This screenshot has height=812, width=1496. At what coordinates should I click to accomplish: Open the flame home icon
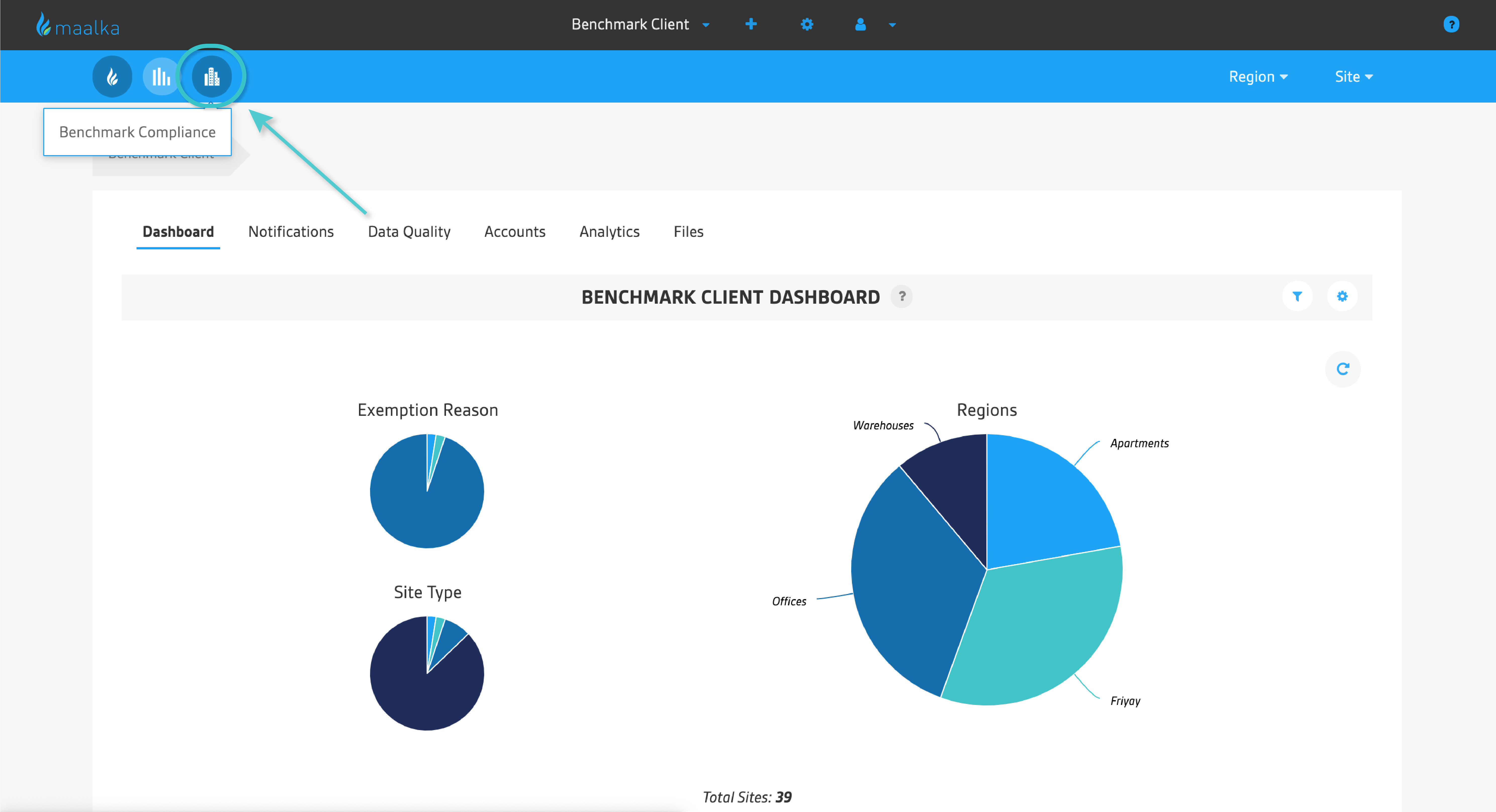click(112, 77)
